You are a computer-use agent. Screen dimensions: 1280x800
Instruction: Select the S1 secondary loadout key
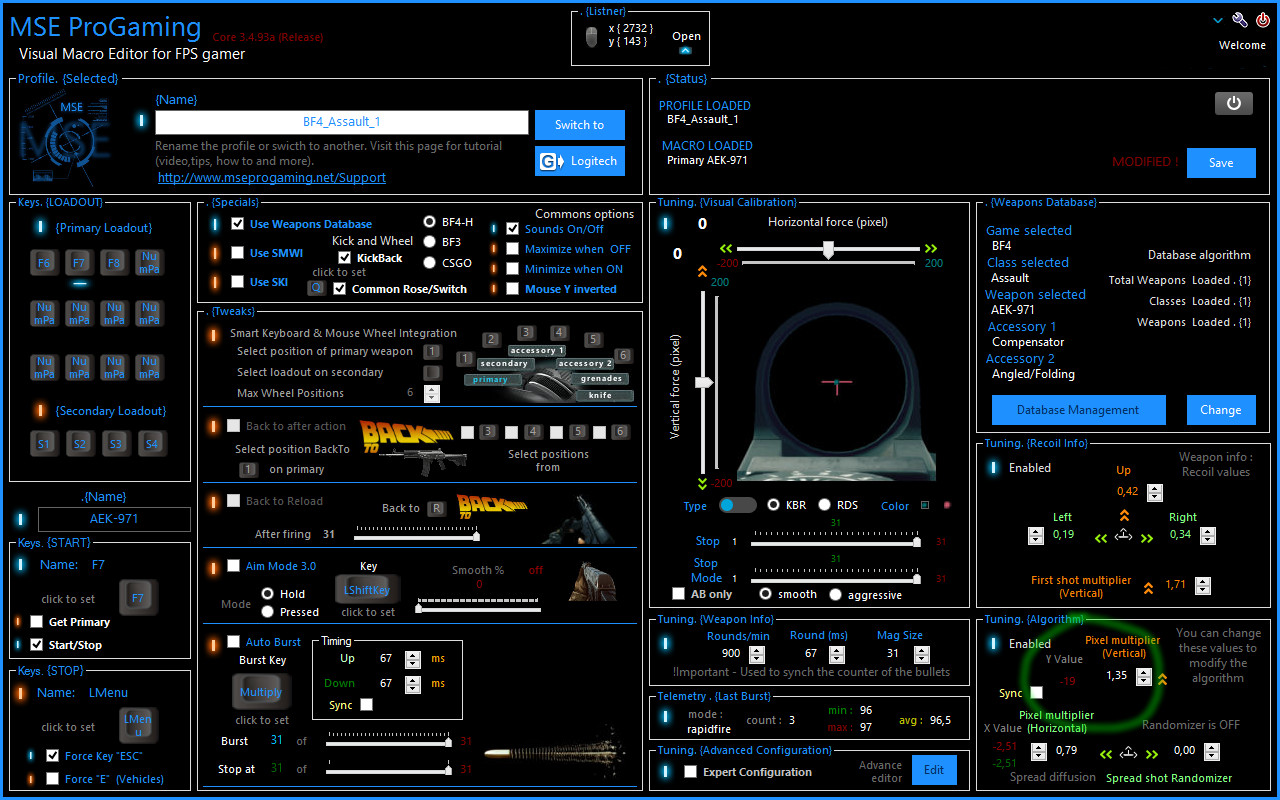pyautogui.click(x=44, y=443)
